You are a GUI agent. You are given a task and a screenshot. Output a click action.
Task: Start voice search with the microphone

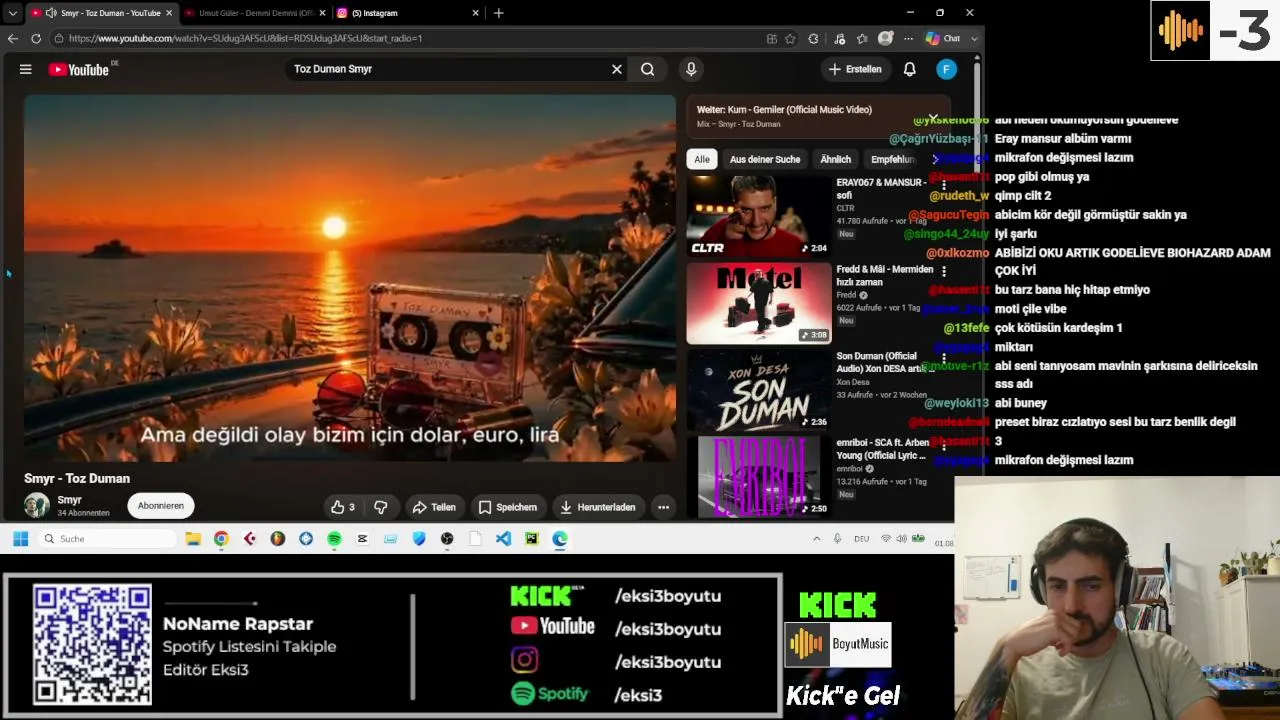tap(691, 69)
